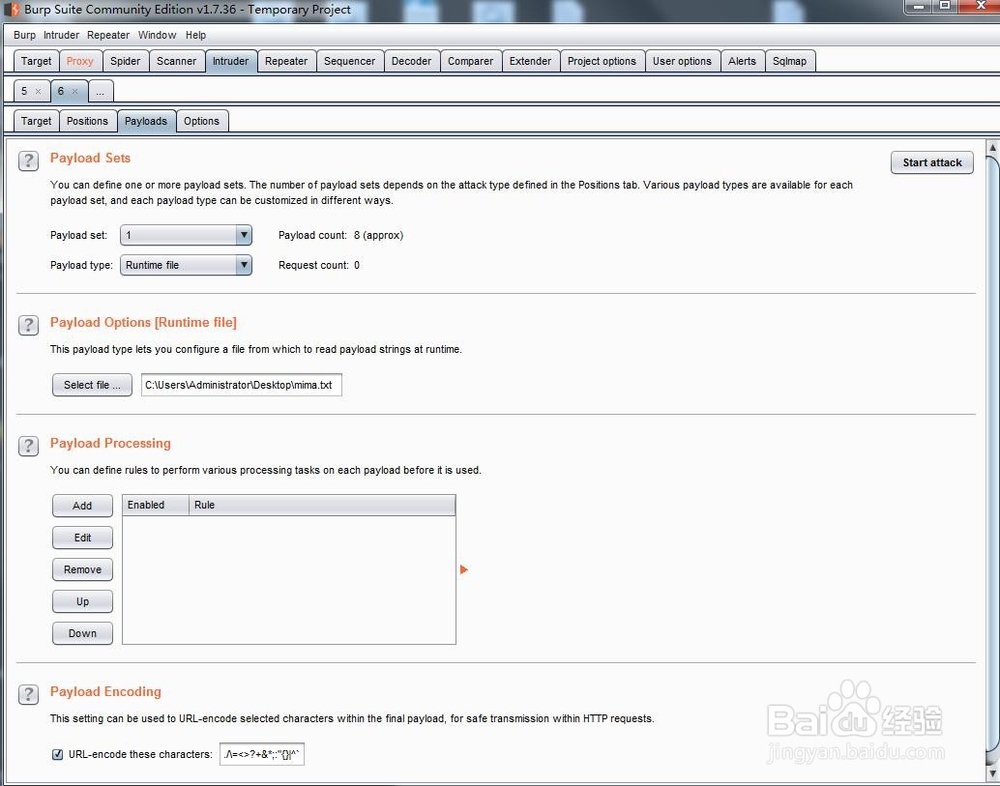Switch to the Spider tab
1000x786 pixels.
click(125, 61)
